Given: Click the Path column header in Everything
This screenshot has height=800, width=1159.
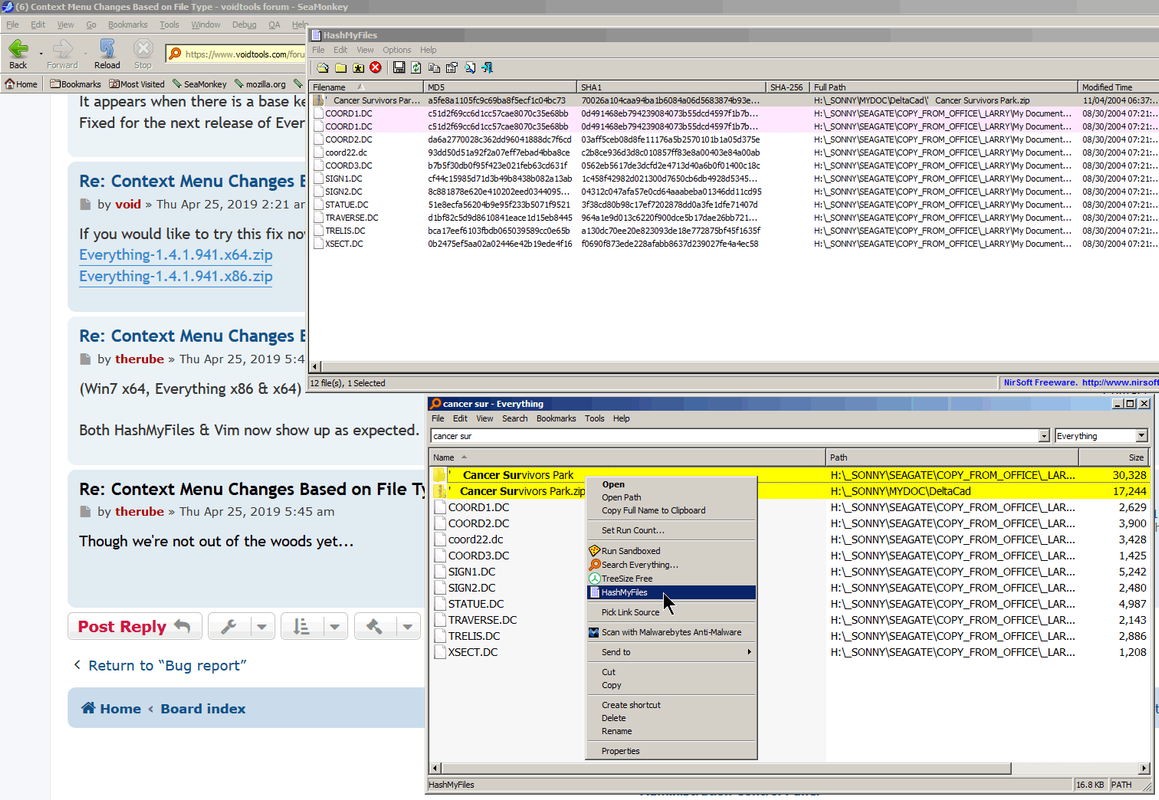Looking at the screenshot, I should click(951, 458).
